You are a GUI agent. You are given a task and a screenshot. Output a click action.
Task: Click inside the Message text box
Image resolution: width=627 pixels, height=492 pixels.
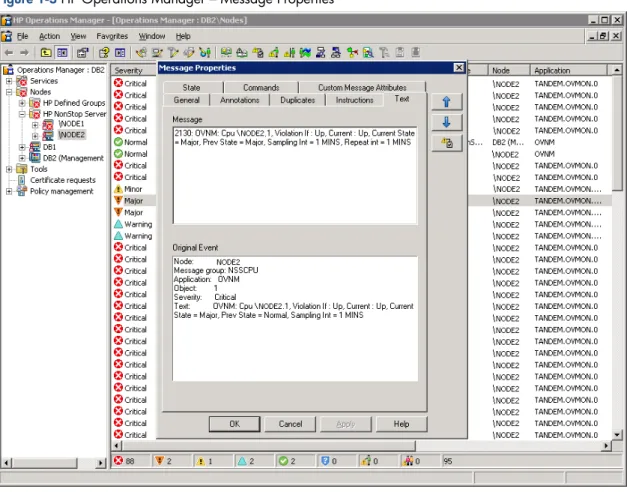pos(295,175)
